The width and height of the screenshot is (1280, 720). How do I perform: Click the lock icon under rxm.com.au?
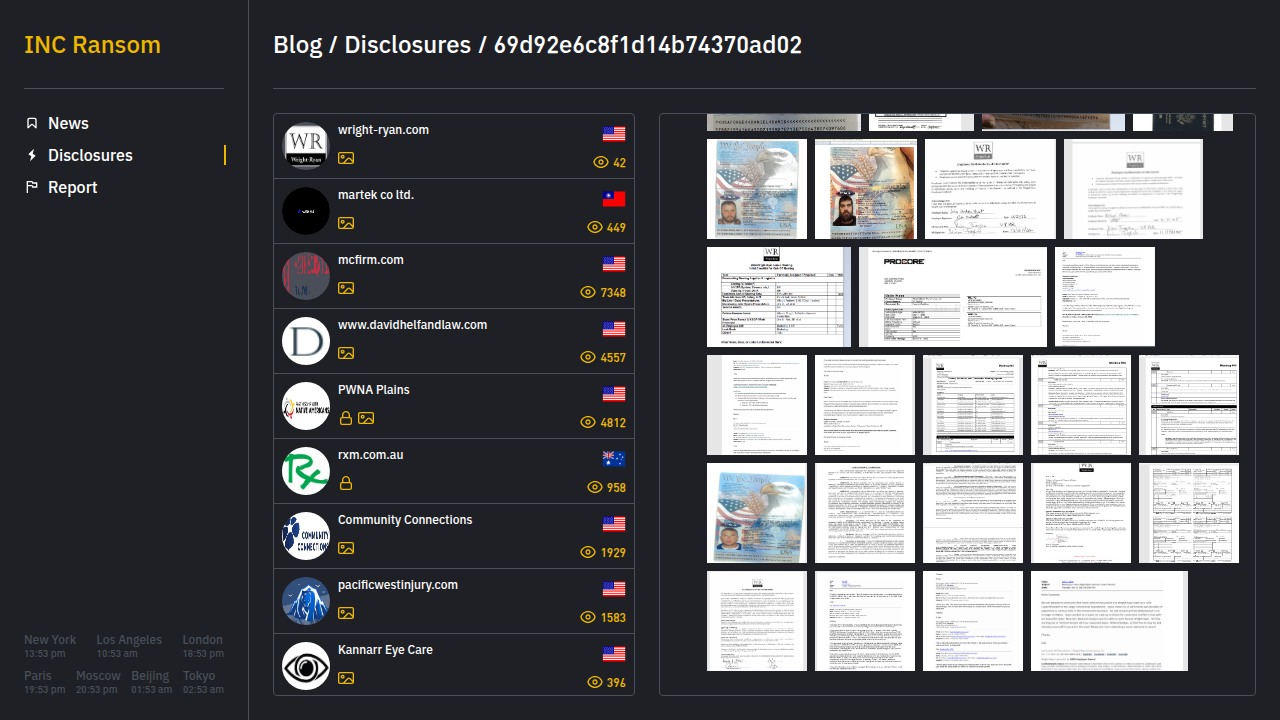[x=346, y=483]
